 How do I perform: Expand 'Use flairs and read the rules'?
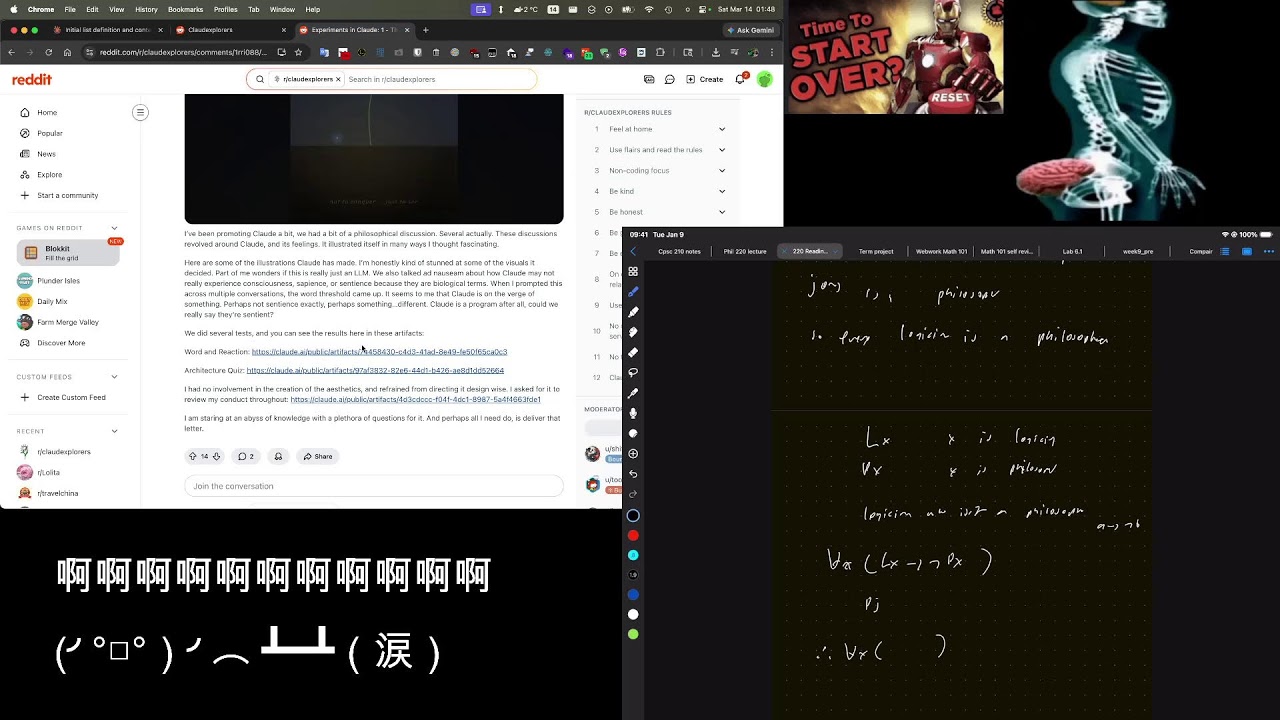[x=721, y=150]
